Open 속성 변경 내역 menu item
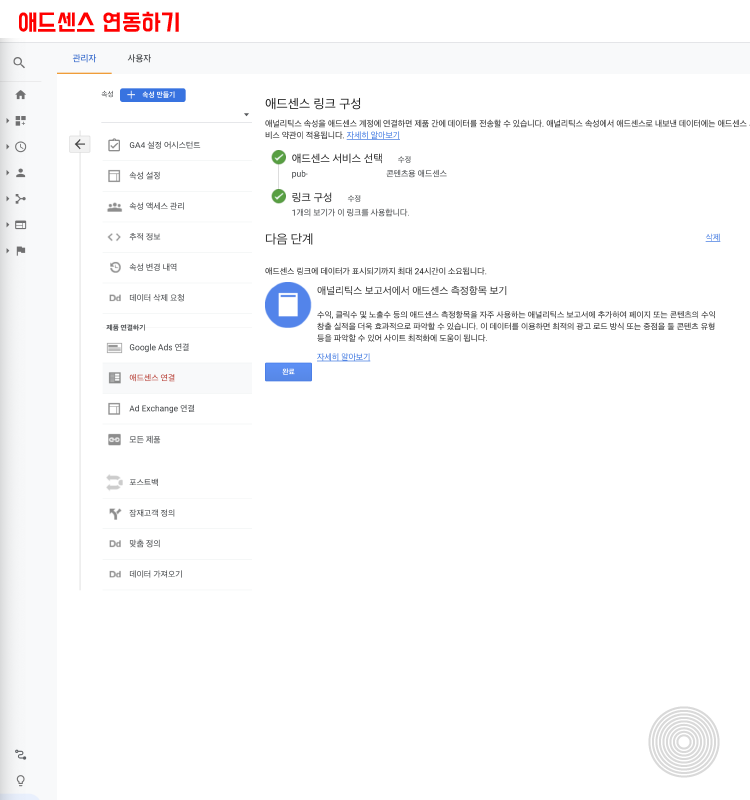 (177, 267)
